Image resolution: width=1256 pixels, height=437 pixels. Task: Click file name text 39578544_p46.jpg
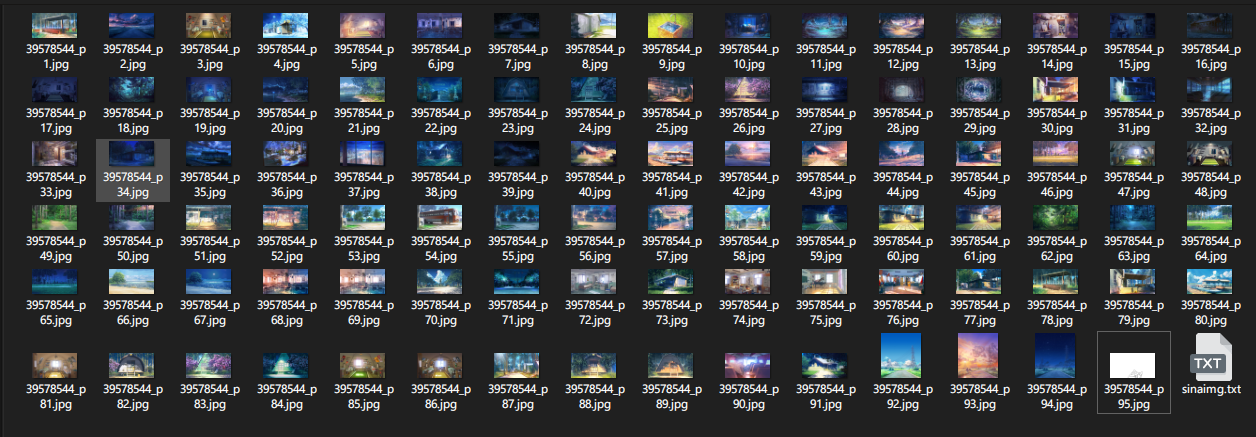[x=1056, y=183]
